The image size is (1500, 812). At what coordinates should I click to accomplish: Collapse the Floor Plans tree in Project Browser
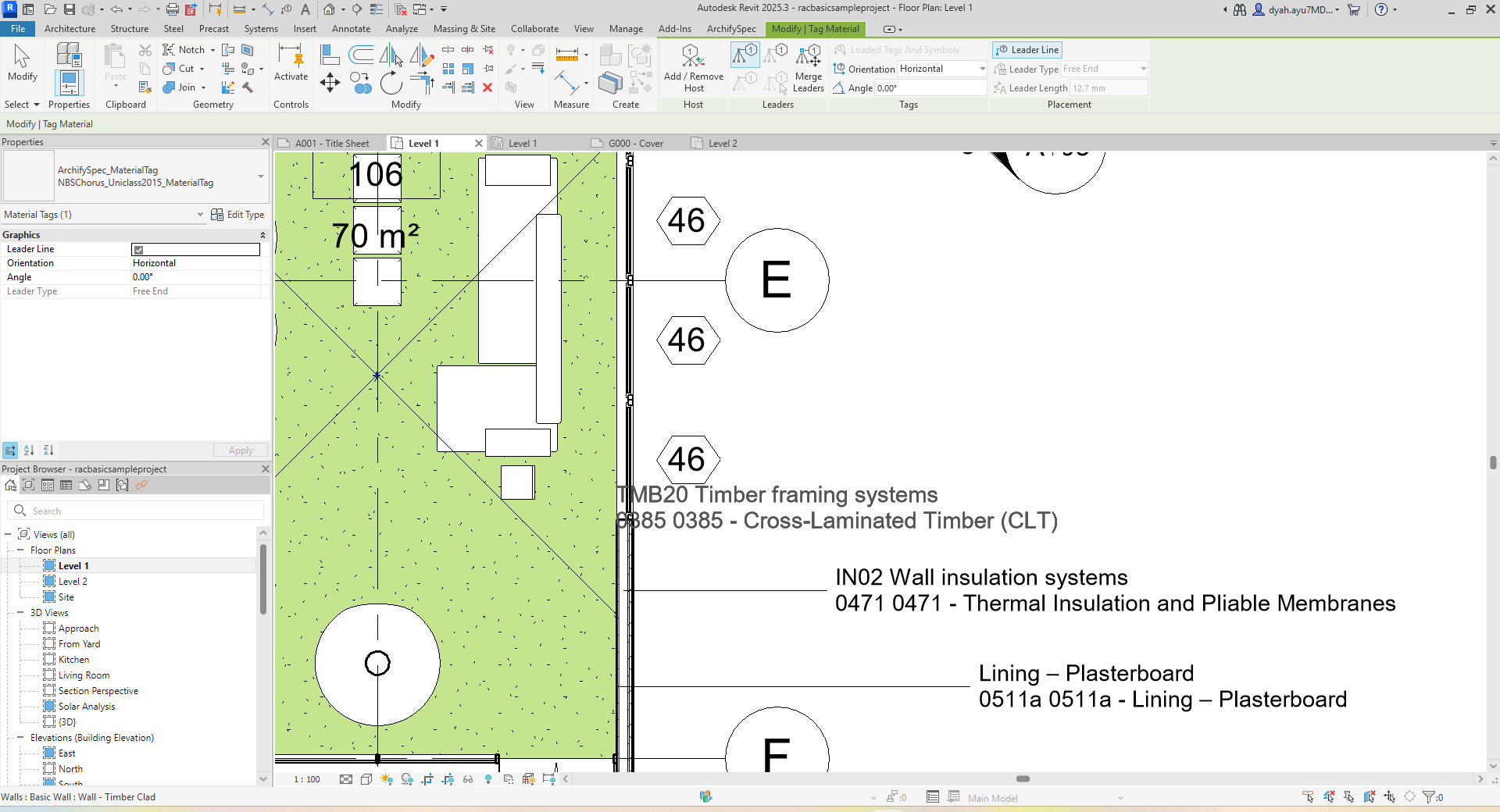[20, 549]
